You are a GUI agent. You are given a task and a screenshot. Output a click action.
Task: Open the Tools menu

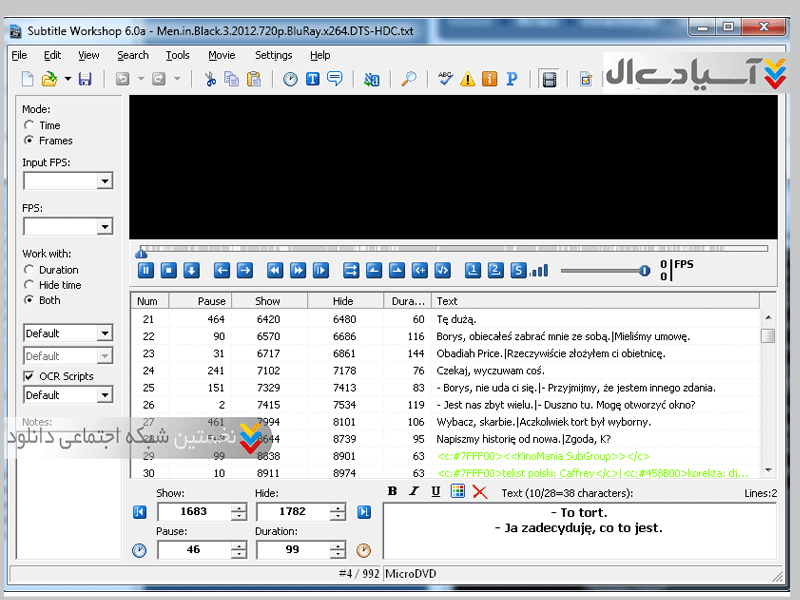pos(177,55)
